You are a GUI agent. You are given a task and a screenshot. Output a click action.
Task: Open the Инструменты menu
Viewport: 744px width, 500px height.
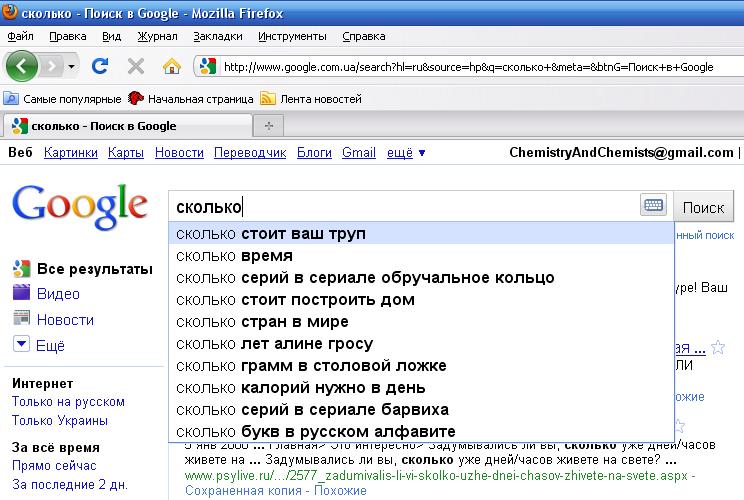pyautogui.click(x=292, y=36)
